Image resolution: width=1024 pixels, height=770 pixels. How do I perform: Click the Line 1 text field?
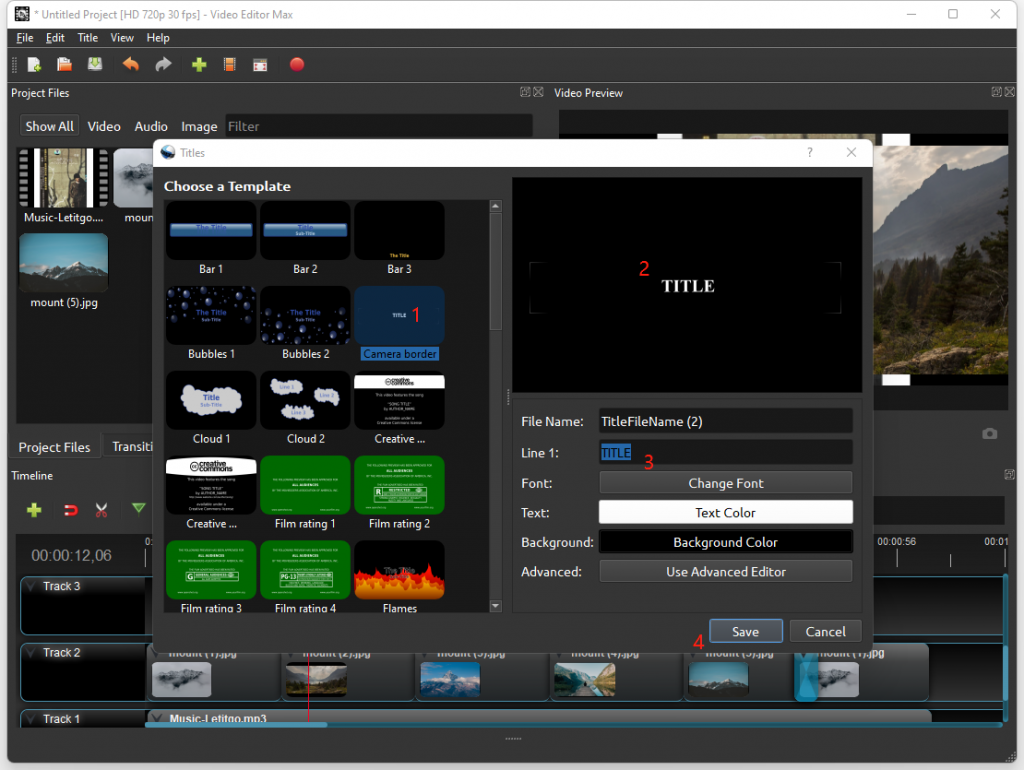point(726,452)
